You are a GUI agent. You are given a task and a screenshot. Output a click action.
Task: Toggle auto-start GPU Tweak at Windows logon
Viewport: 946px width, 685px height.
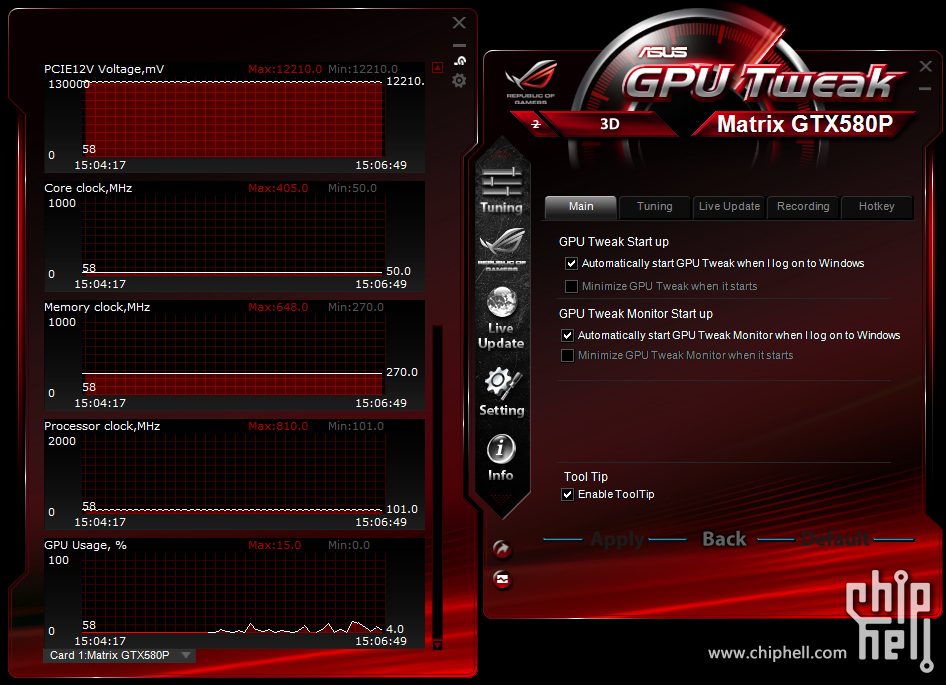click(x=571, y=264)
